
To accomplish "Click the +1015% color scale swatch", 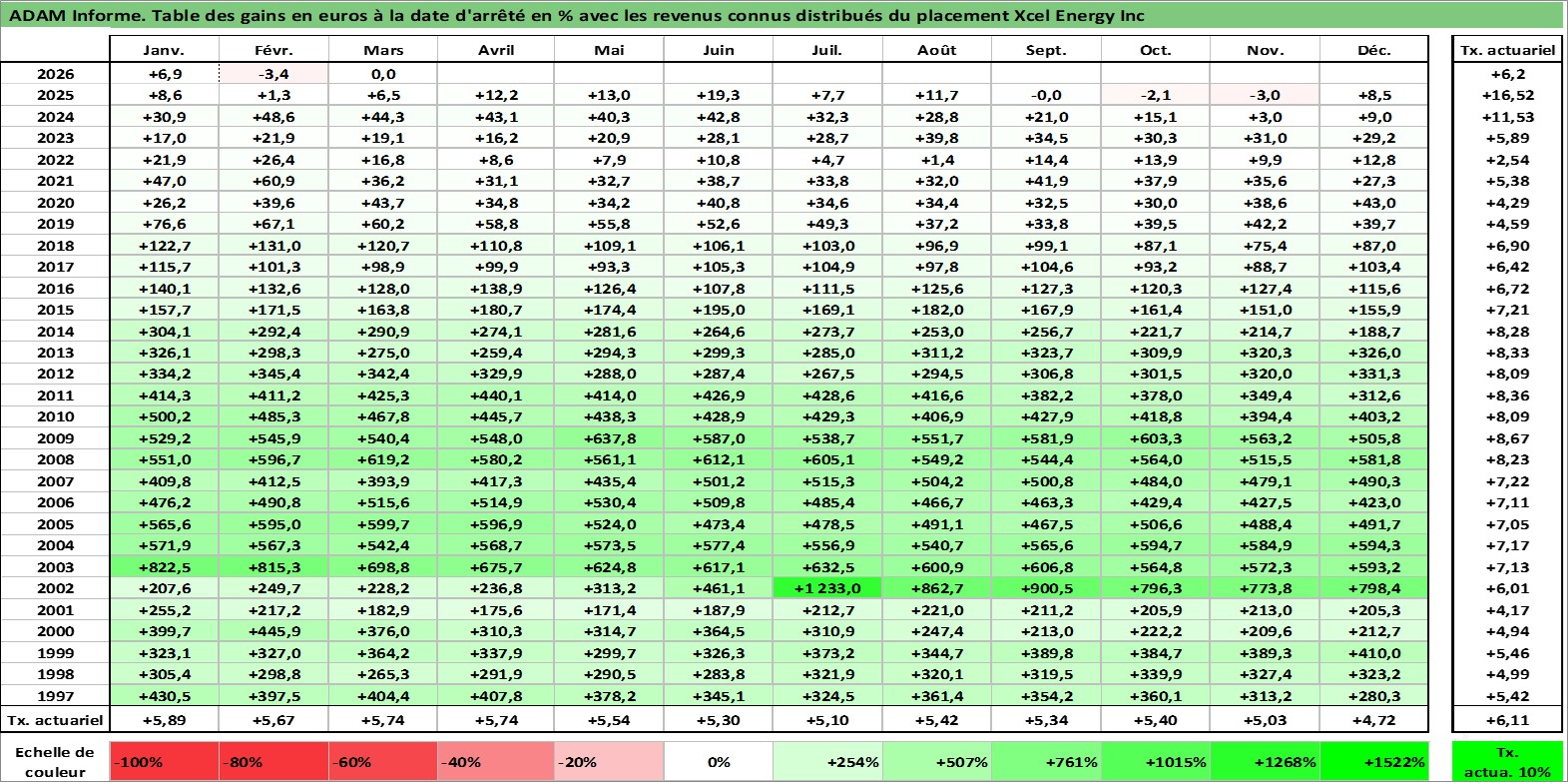I will pyautogui.click(x=1156, y=762).
